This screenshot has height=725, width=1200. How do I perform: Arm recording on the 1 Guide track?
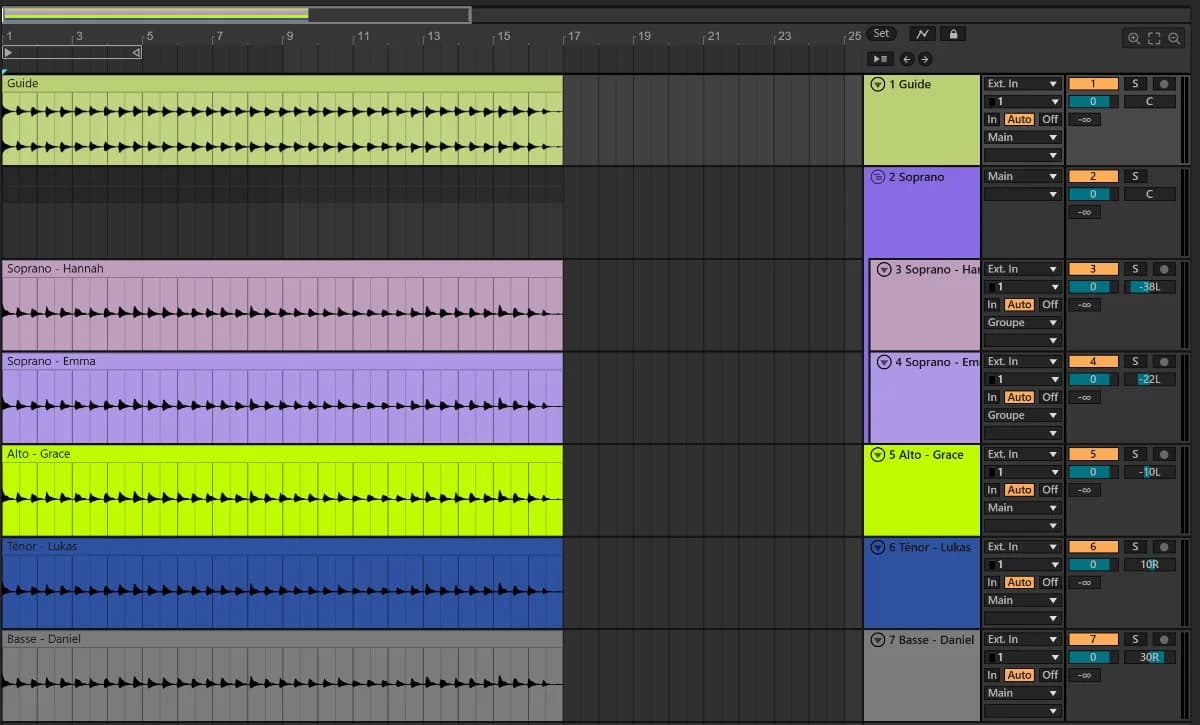1164,84
